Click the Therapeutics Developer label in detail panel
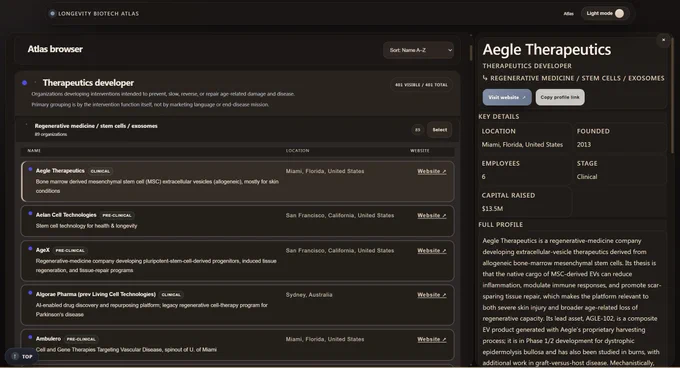 coord(527,66)
